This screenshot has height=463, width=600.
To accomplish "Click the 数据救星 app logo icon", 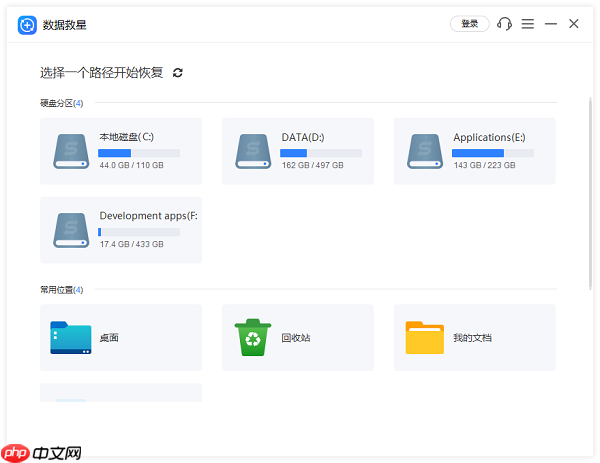I will [x=27, y=24].
